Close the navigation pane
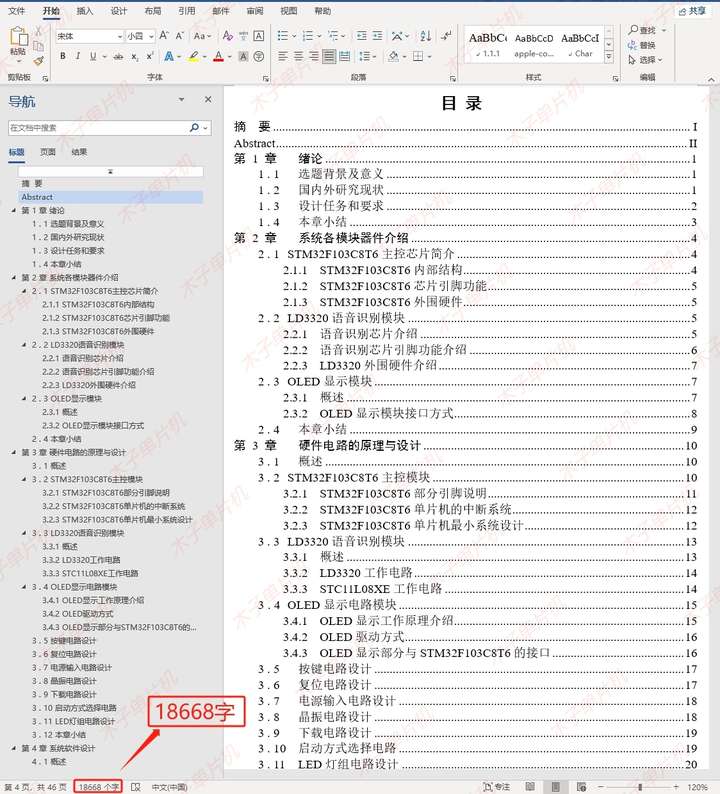This screenshot has width=720, height=794. [208, 99]
